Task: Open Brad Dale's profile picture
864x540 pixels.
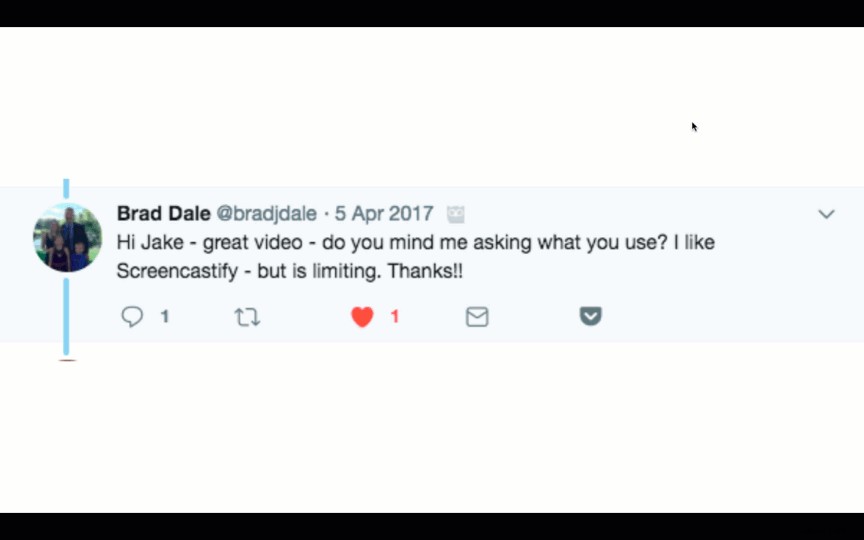Action: click(68, 238)
